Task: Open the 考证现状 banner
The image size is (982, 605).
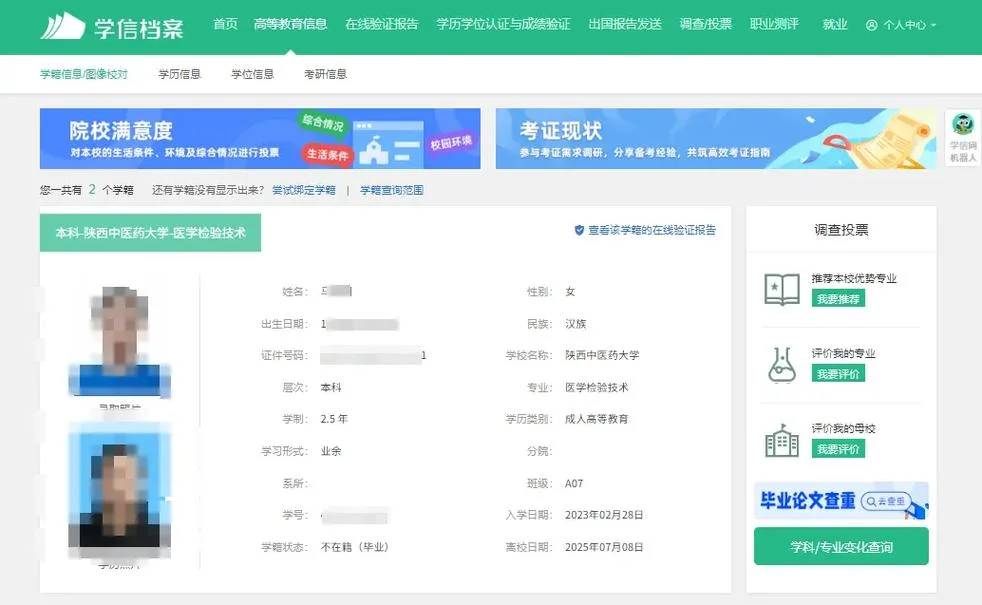Action: point(716,138)
